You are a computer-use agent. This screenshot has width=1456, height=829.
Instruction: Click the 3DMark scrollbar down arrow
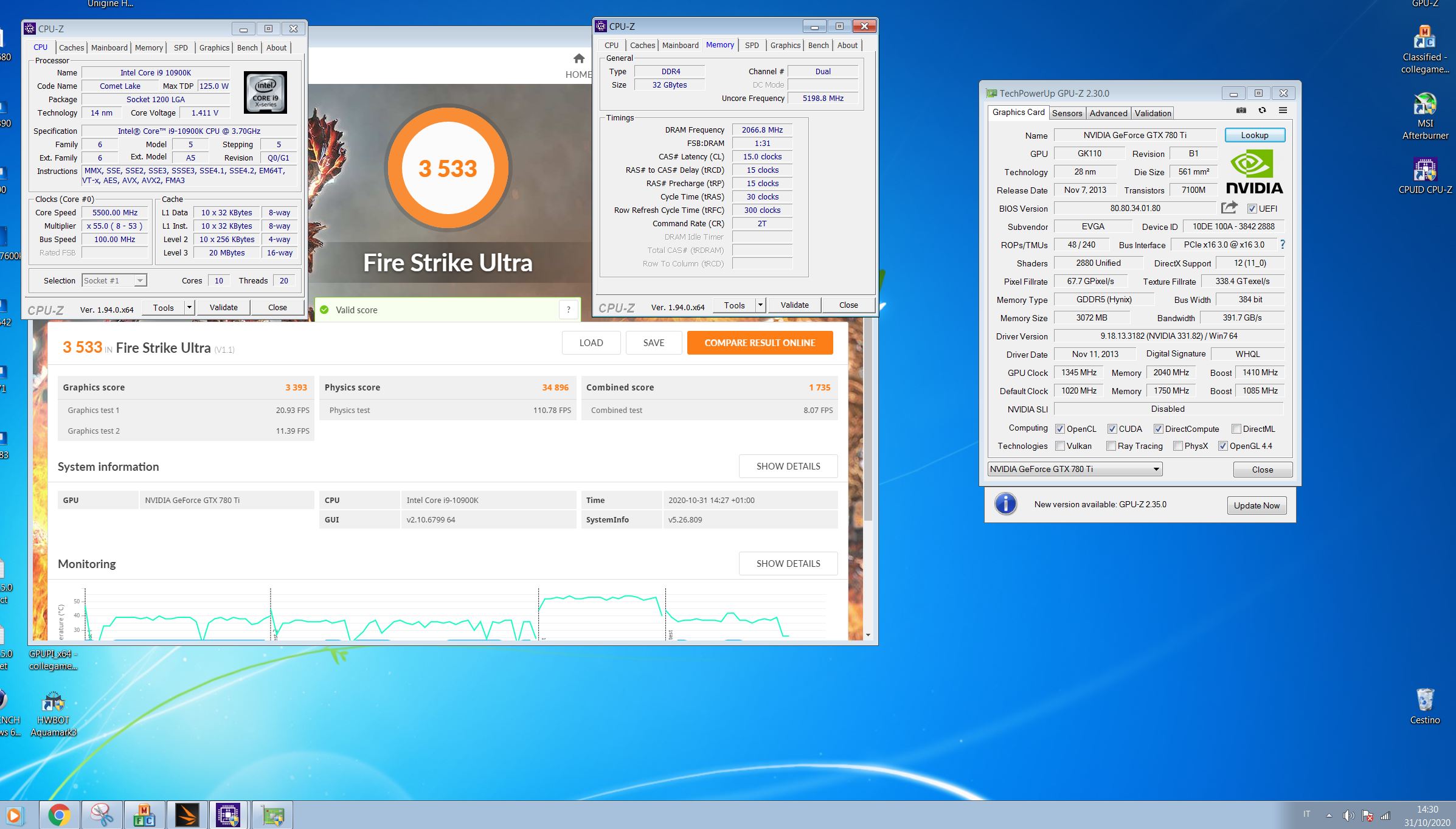[x=868, y=635]
